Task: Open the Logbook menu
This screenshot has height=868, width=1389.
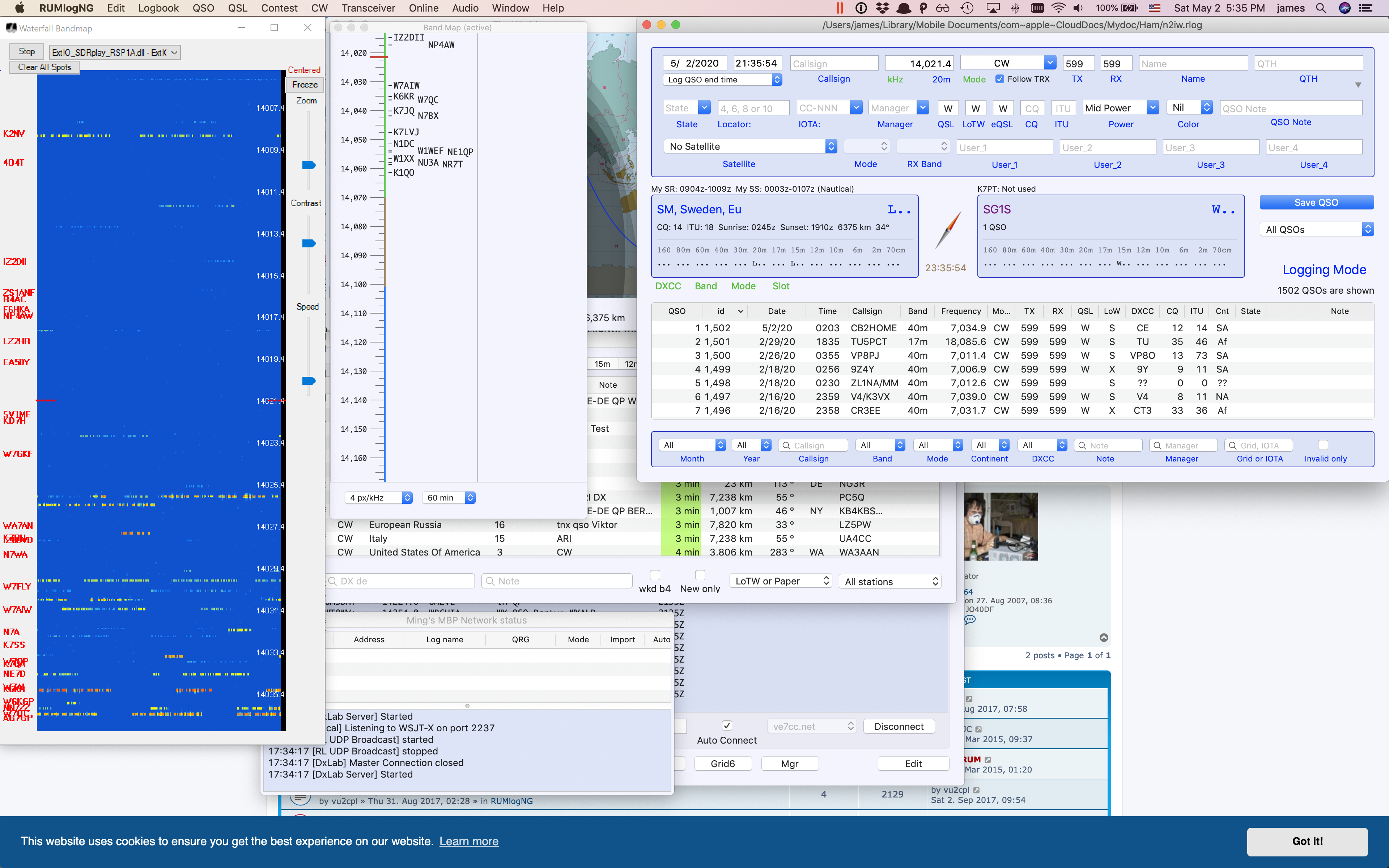Action: point(158,8)
